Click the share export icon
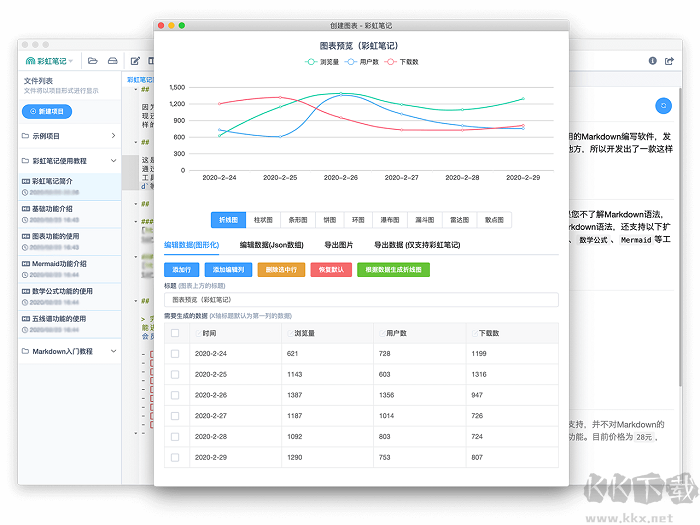Viewport: 700px width, 525px height. pos(670,61)
